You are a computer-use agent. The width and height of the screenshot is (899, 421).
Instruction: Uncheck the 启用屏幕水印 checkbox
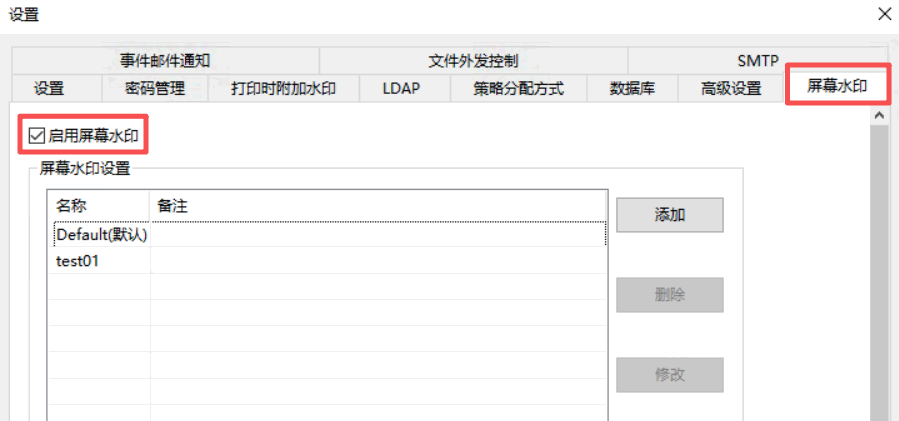(x=37, y=136)
